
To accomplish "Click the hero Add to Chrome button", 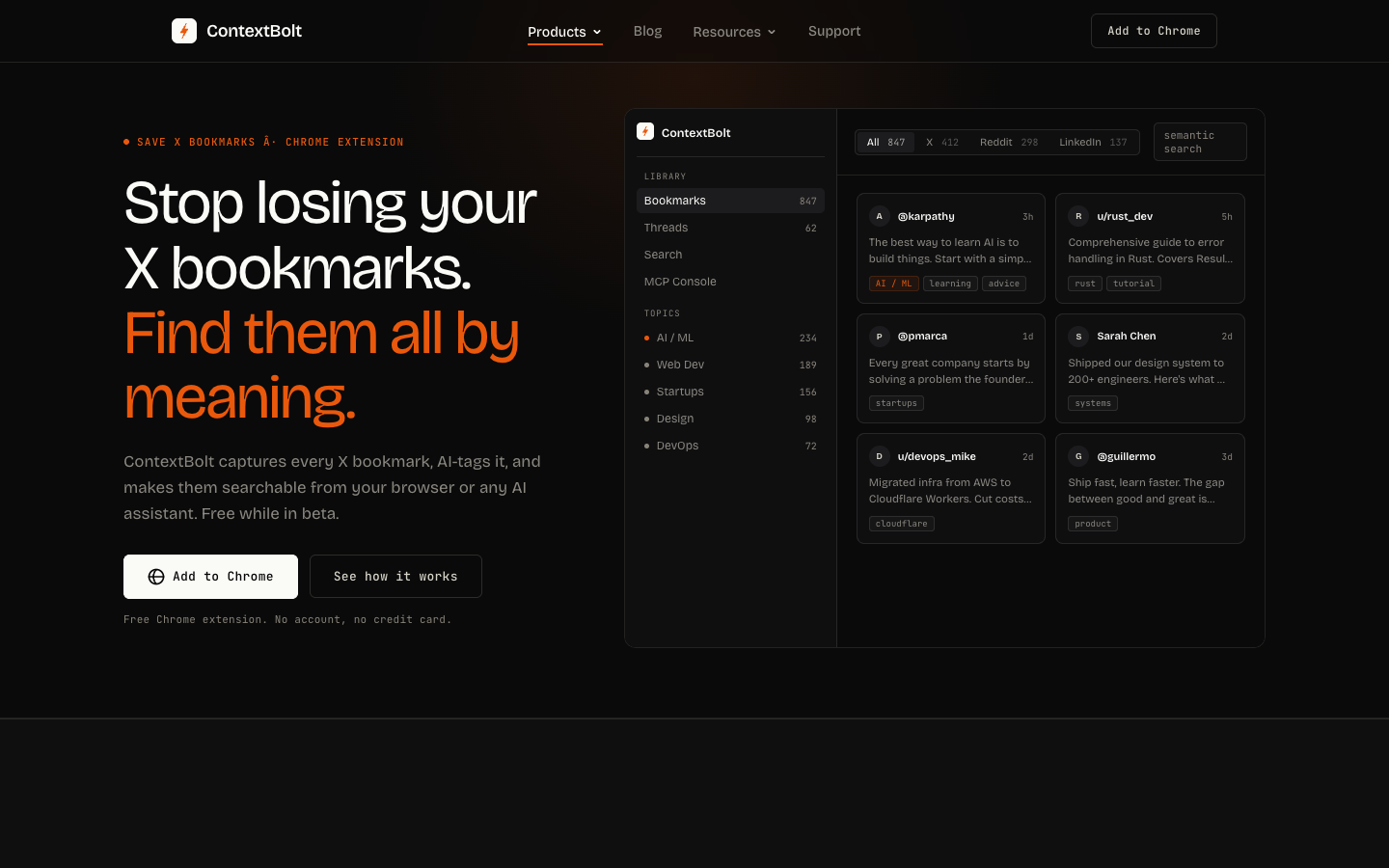I will (x=210, y=577).
